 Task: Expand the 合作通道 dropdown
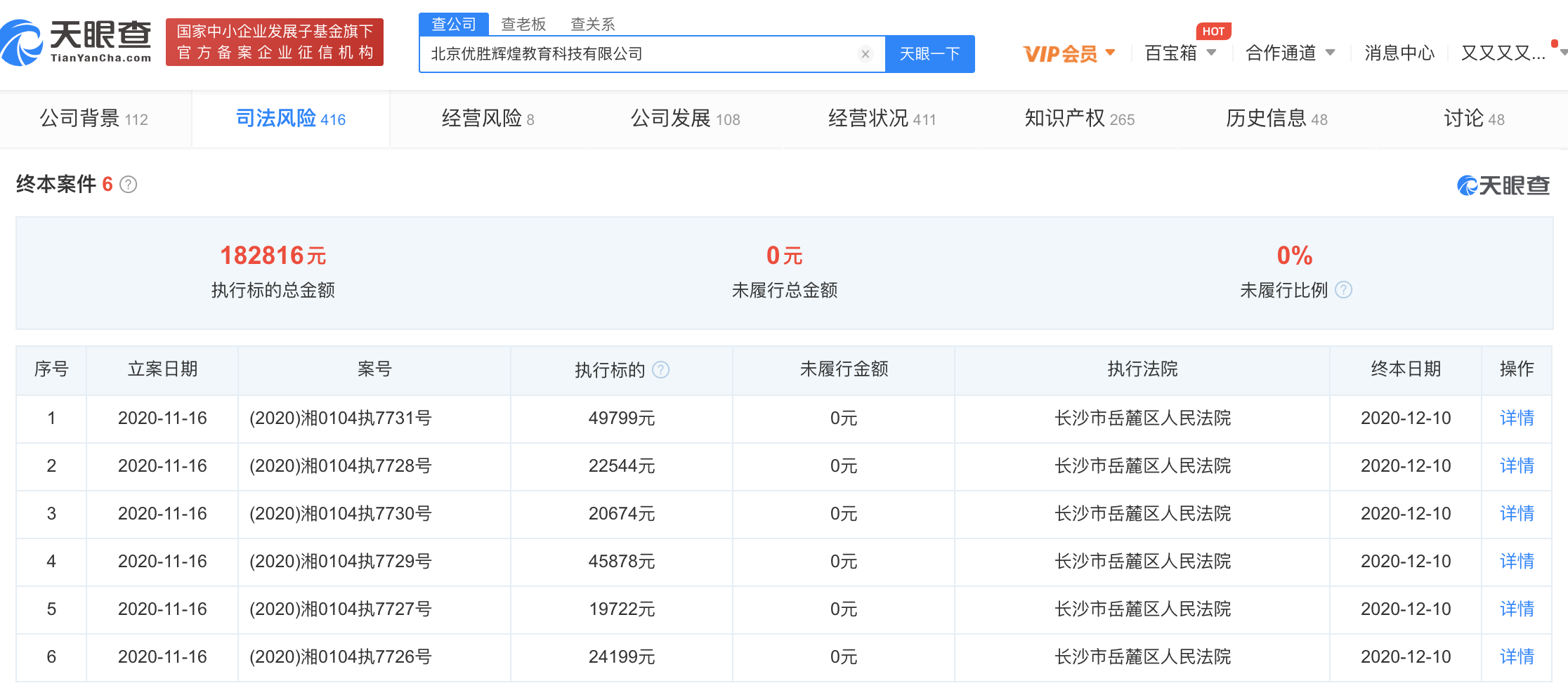[1290, 53]
